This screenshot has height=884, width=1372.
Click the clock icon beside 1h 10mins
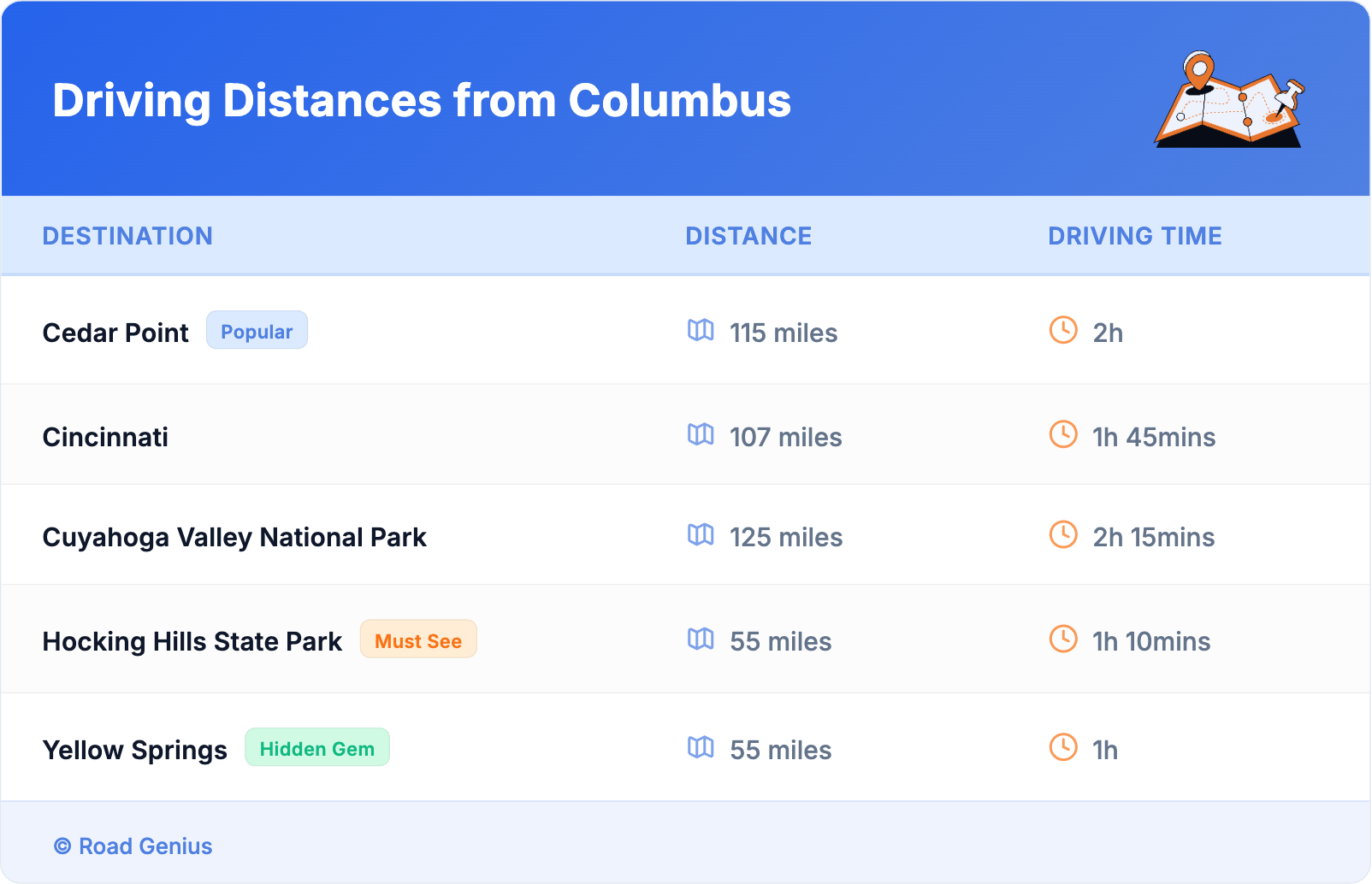click(x=1063, y=639)
